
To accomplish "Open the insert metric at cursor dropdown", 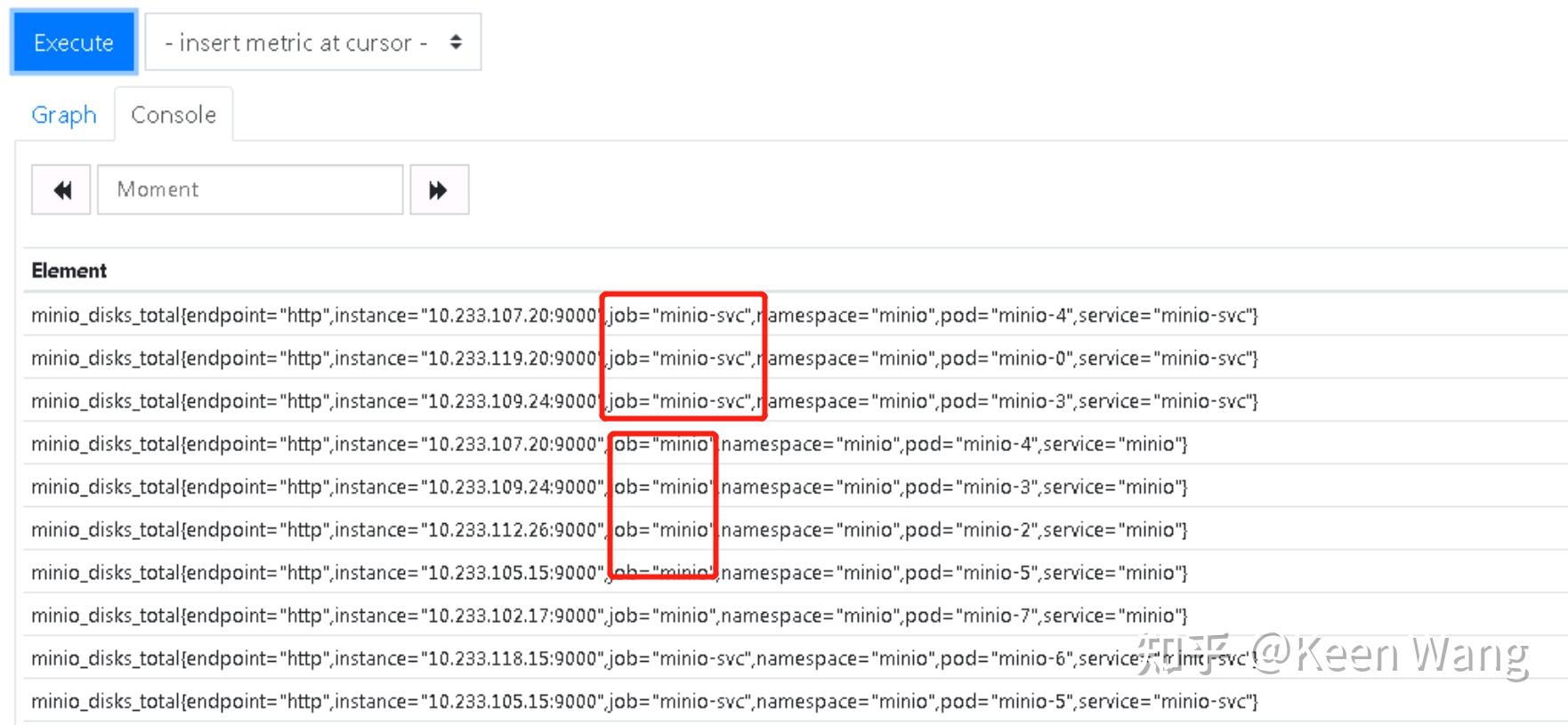I will tap(312, 42).
